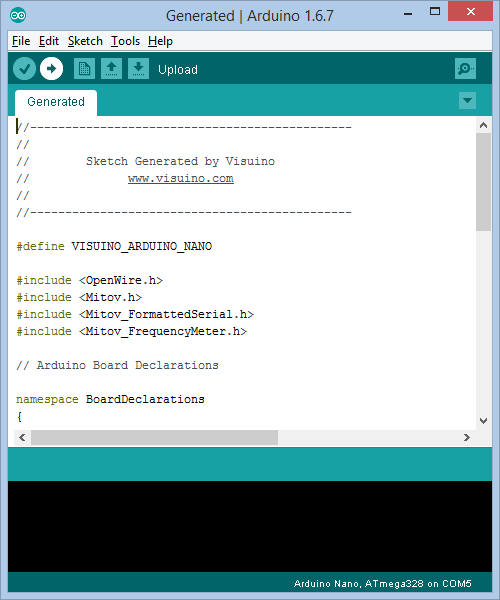This screenshot has height=600, width=500.
Task: Click the Upload arrow button
Action: (x=51, y=69)
